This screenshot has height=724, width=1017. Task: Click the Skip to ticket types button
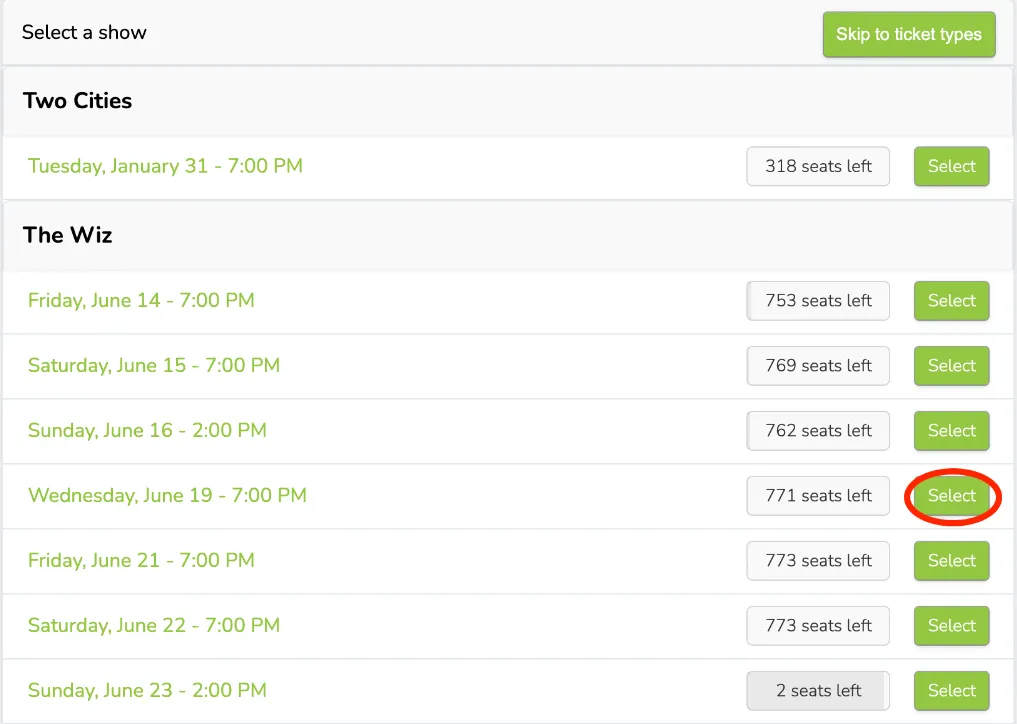tap(909, 34)
